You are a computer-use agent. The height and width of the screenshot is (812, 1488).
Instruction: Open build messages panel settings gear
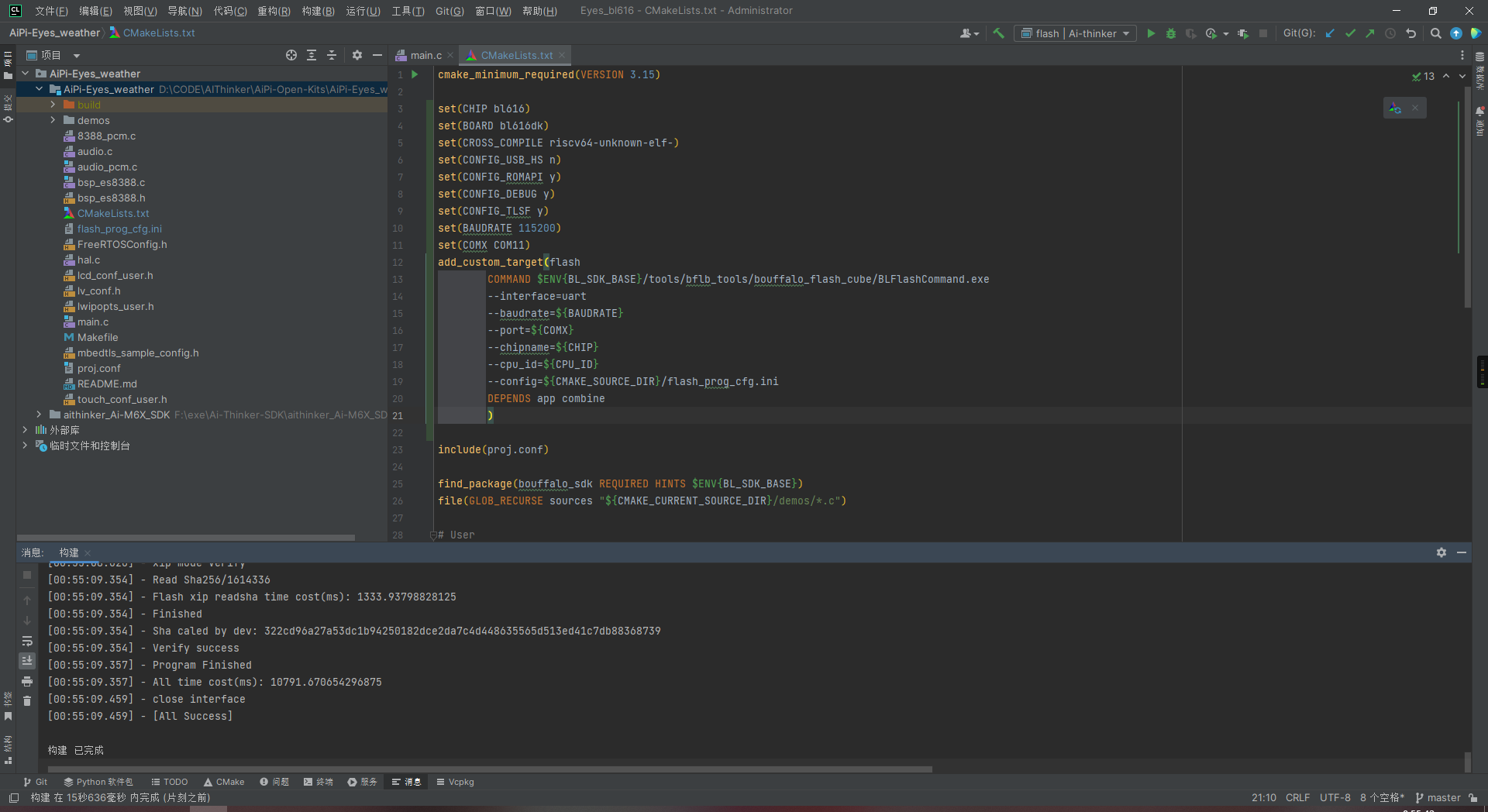tap(1441, 552)
